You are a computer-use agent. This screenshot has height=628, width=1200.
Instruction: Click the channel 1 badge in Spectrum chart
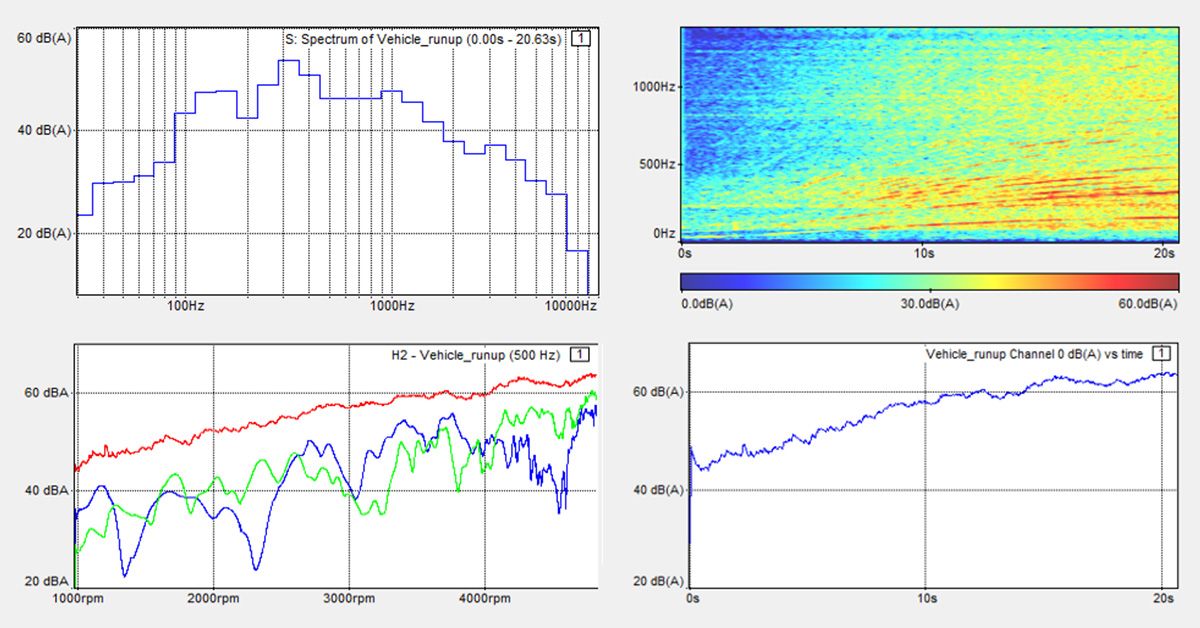pos(584,38)
